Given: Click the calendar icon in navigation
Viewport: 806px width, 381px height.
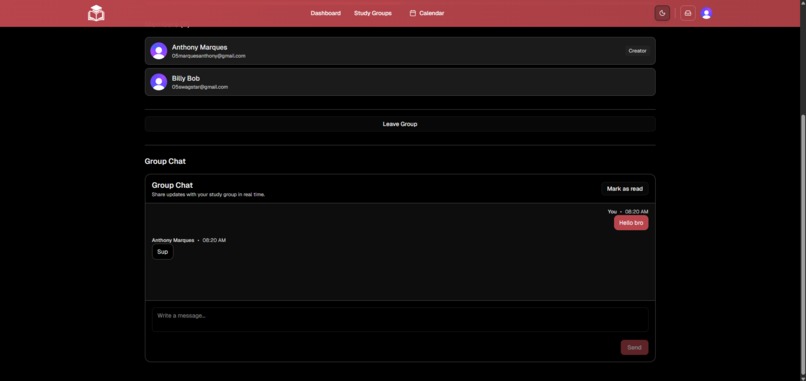Looking at the screenshot, I should [412, 13].
